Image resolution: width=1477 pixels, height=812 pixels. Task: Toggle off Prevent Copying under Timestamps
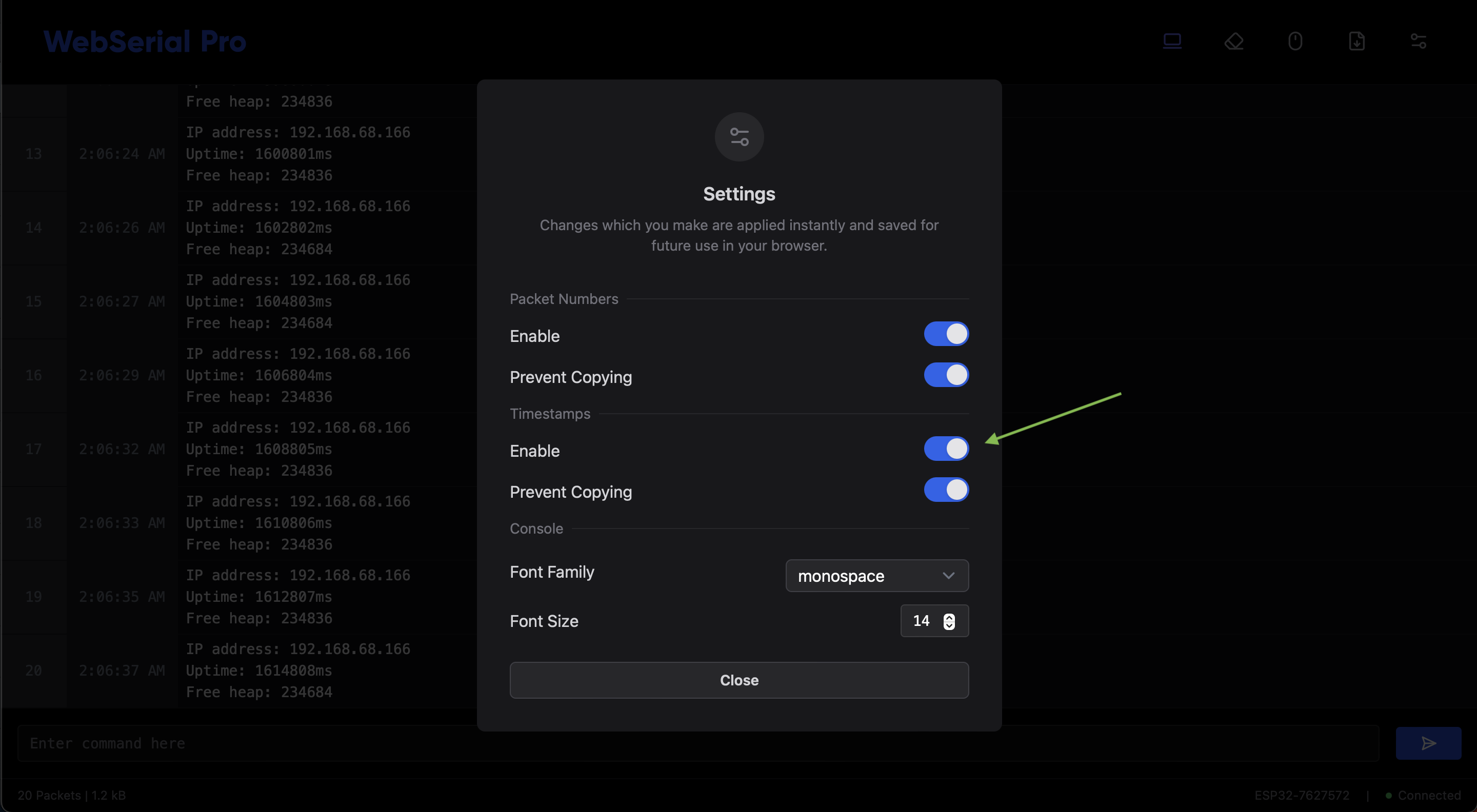pyautogui.click(x=946, y=490)
